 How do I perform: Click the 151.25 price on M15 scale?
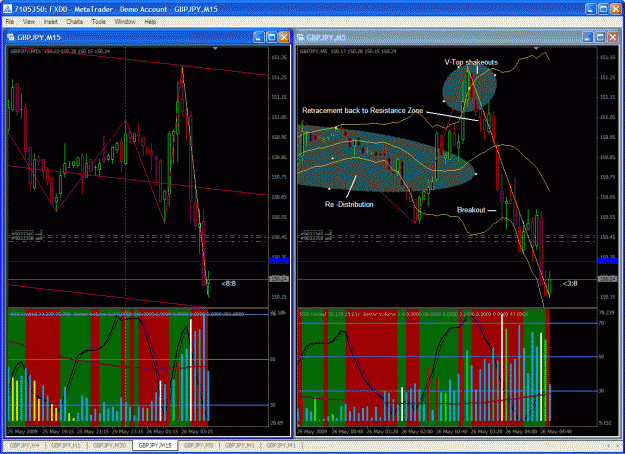[279, 77]
